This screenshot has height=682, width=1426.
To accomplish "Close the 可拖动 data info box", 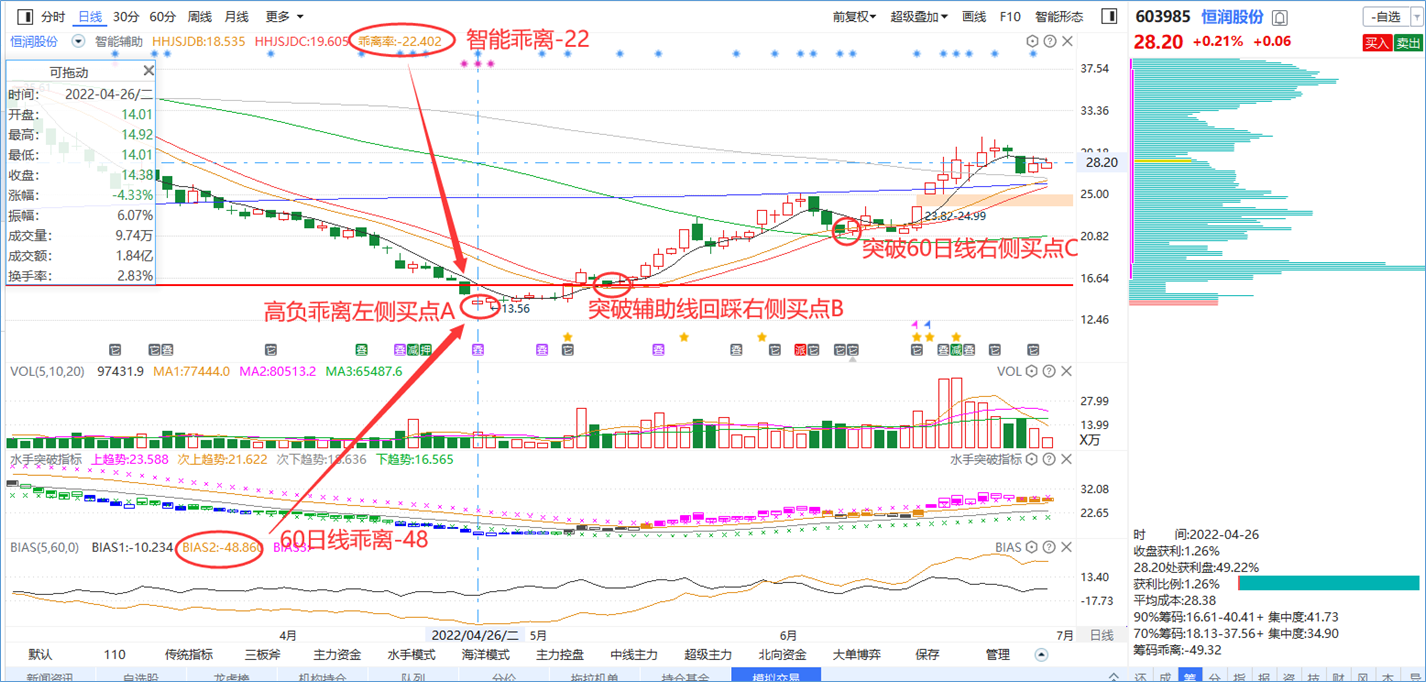I will point(149,71).
